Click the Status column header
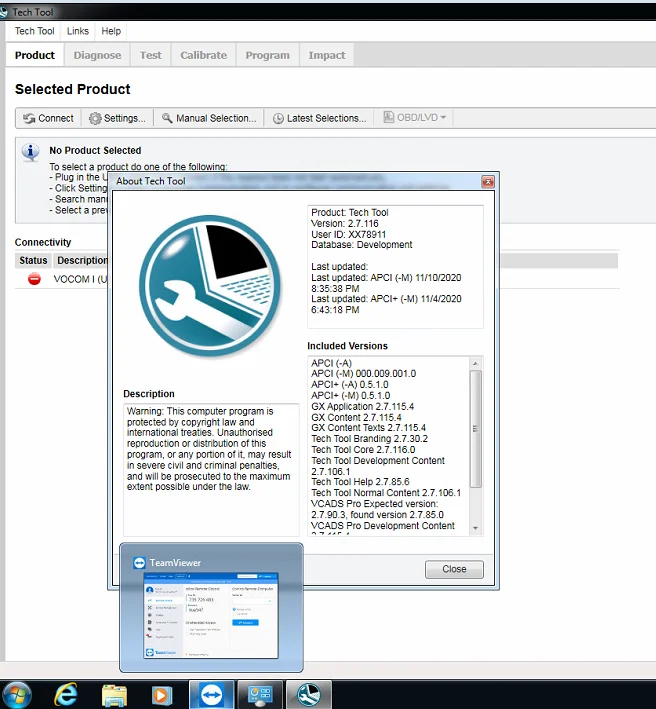656x709 pixels. [33, 260]
